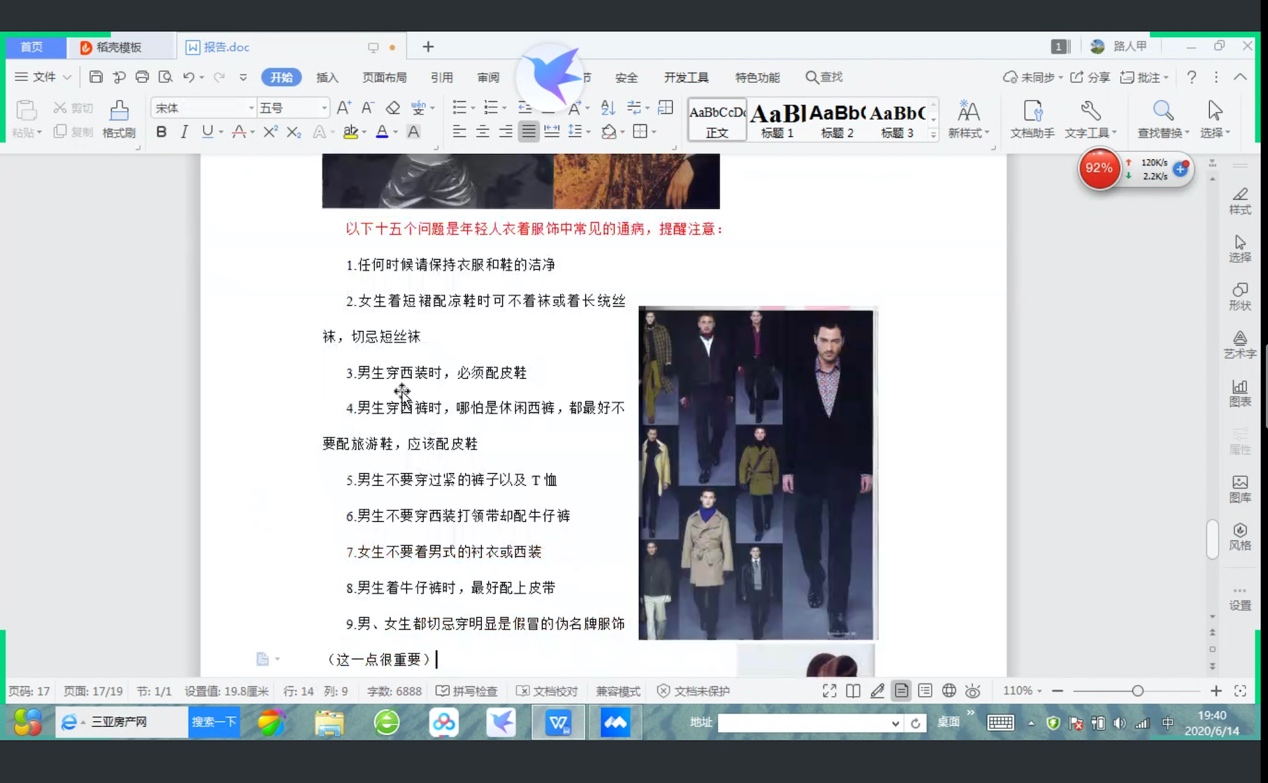Click the zoom slider handle

[x=1137, y=691]
